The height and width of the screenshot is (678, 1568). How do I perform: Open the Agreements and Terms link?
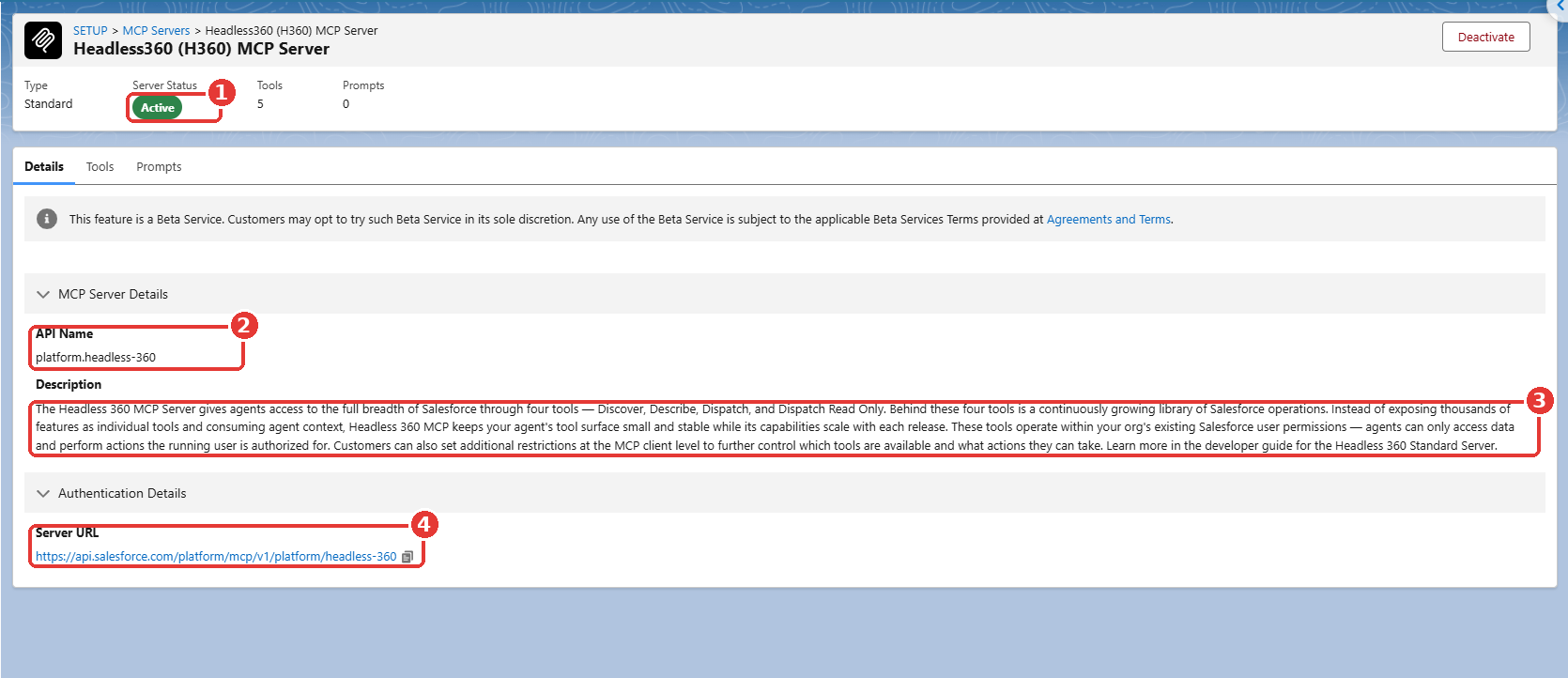[x=1109, y=219]
